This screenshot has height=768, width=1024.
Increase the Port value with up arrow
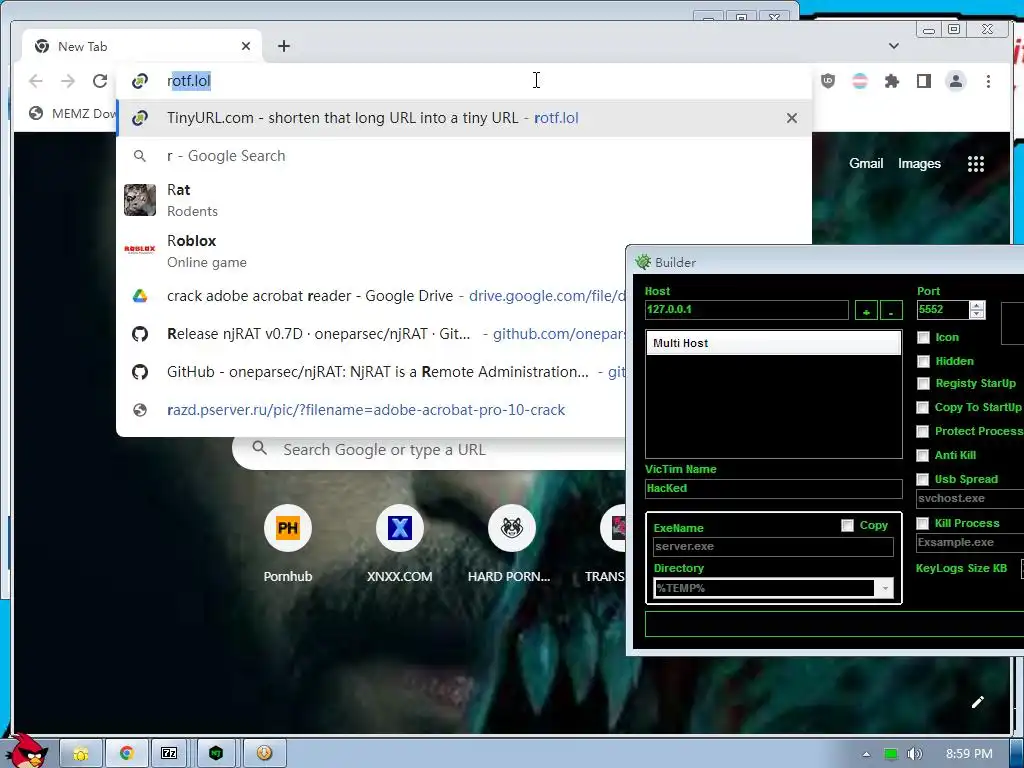coord(977,306)
